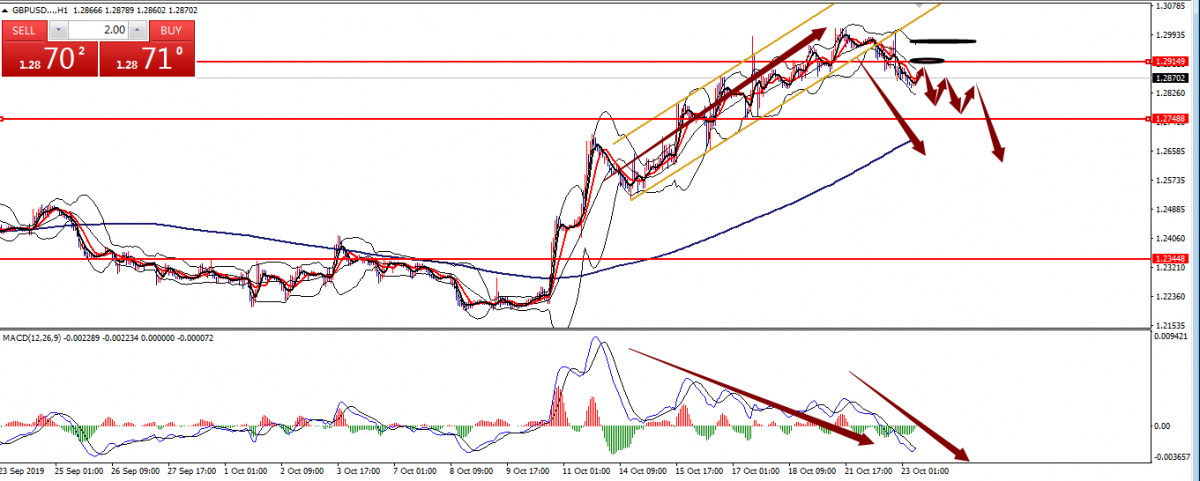Select the thick black line near 1.29935

943,41
